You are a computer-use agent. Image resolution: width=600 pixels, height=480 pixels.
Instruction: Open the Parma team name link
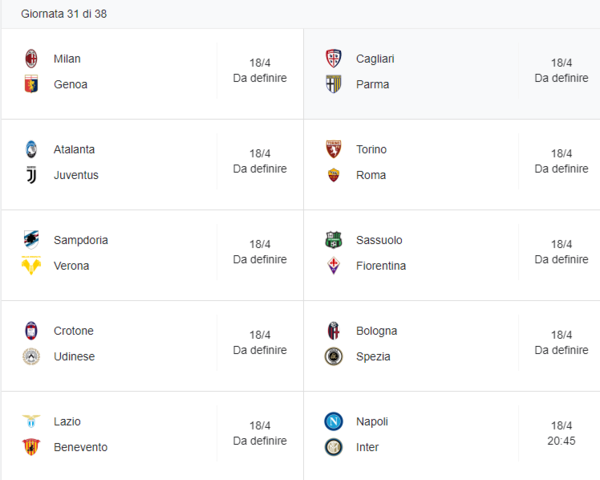[372, 84]
